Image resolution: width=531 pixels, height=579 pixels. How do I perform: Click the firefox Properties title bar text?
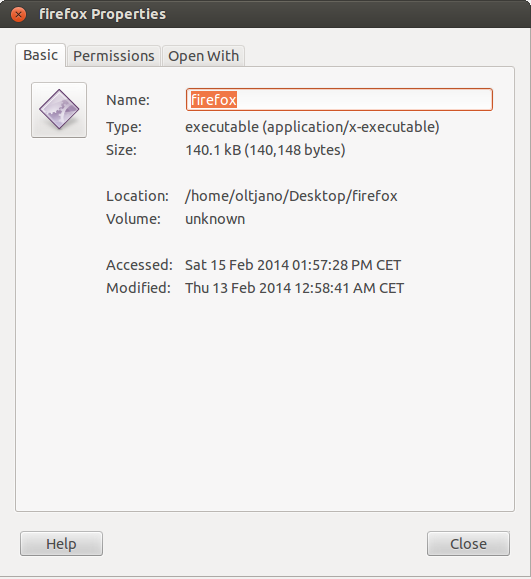(x=102, y=14)
